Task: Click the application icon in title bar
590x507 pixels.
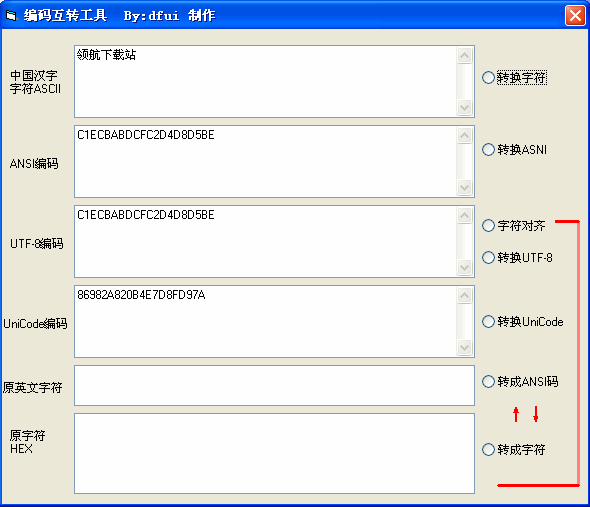Action: click(x=12, y=15)
